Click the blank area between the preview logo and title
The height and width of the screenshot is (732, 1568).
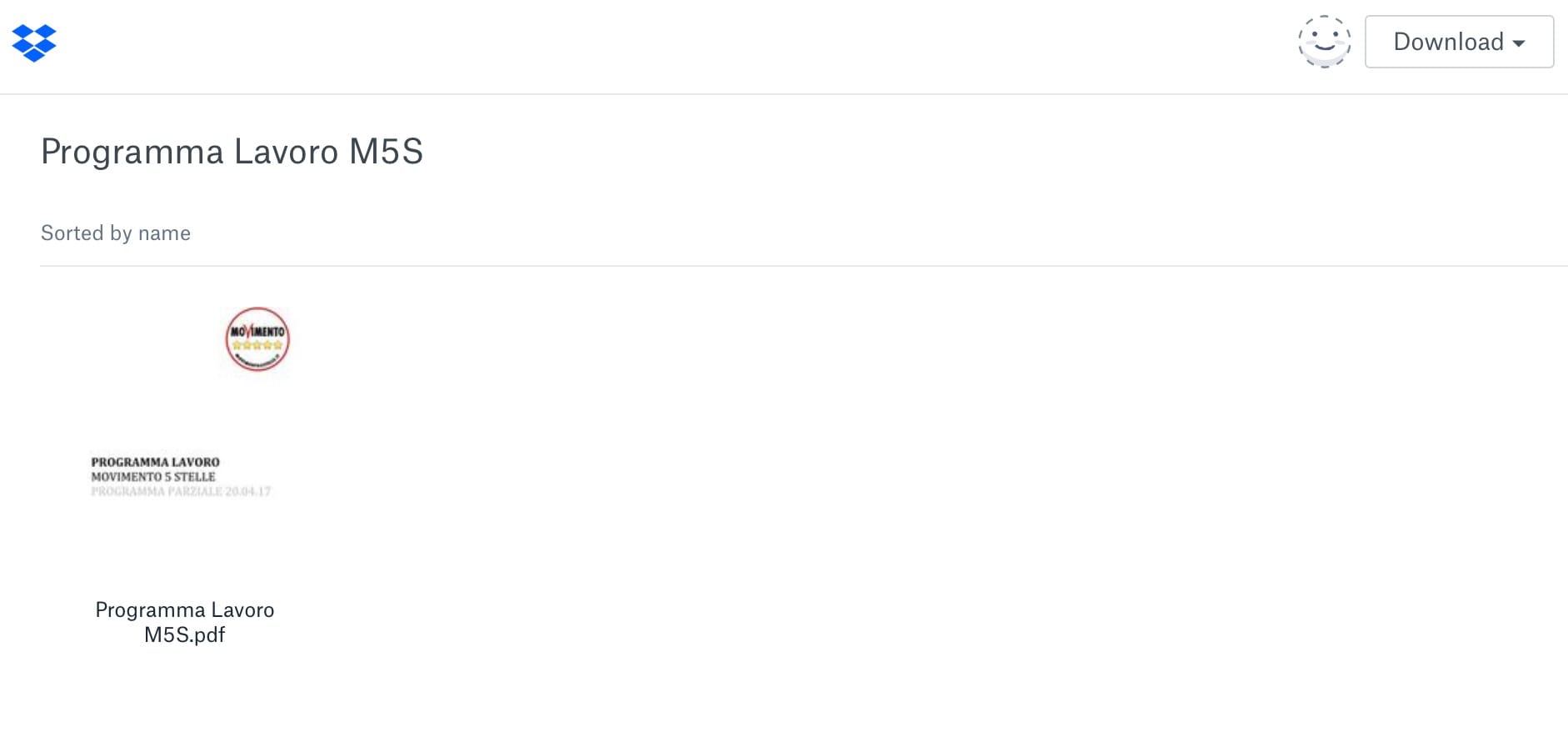(x=185, y=413)
